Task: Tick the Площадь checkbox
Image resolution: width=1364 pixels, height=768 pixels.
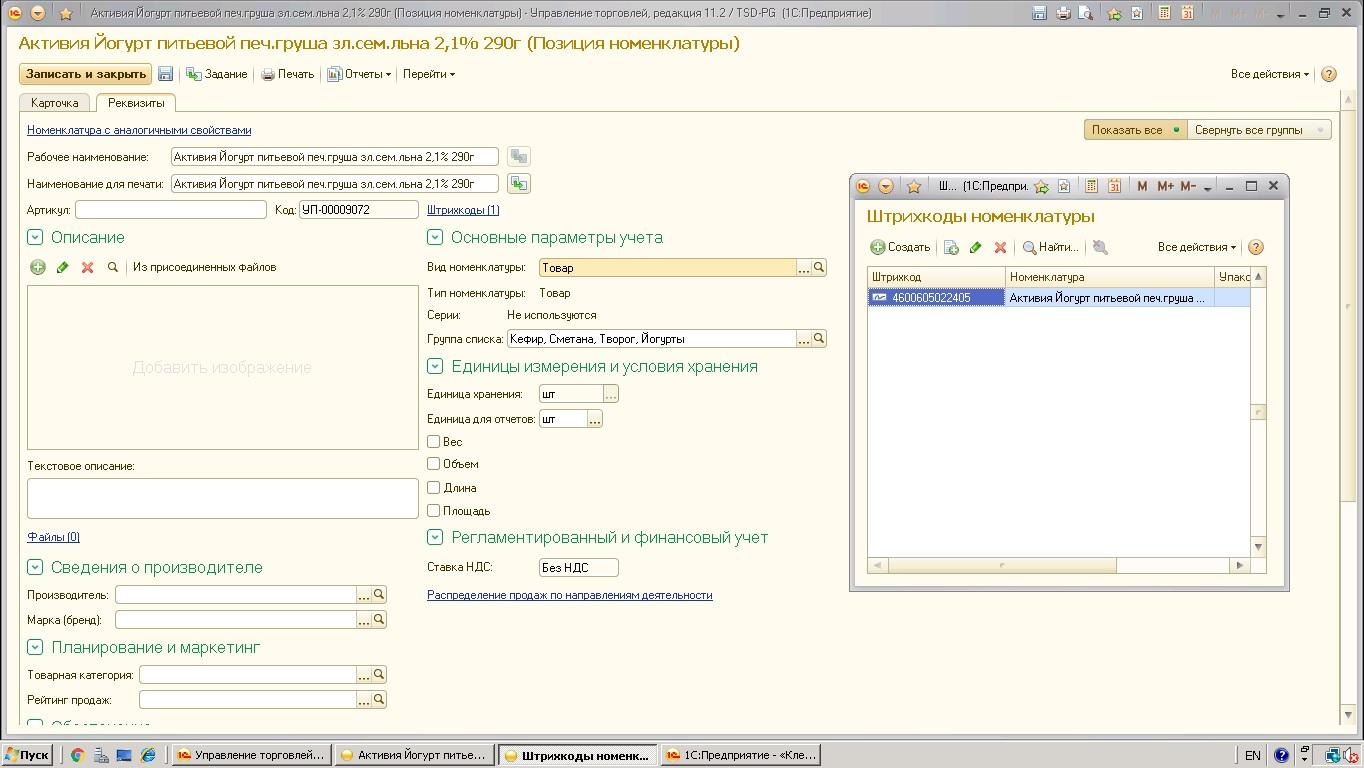Action: (x=434, y=510)
